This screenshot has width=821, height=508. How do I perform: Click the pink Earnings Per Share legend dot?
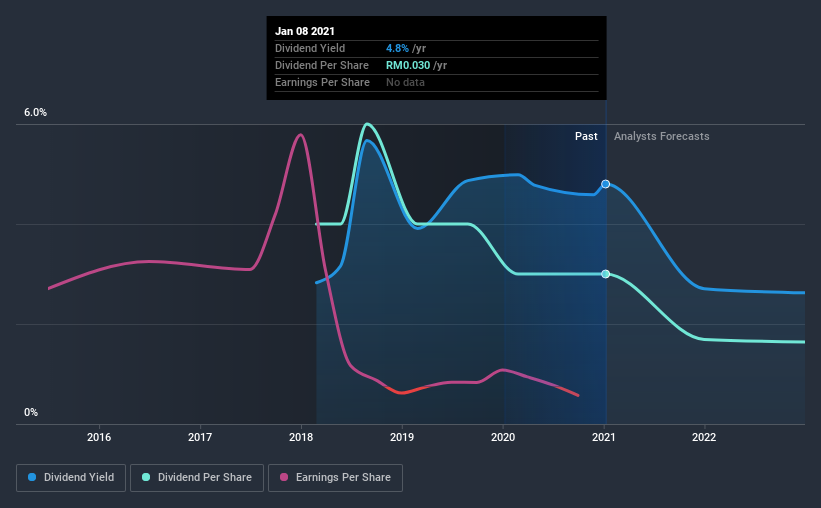pos(284,477)
